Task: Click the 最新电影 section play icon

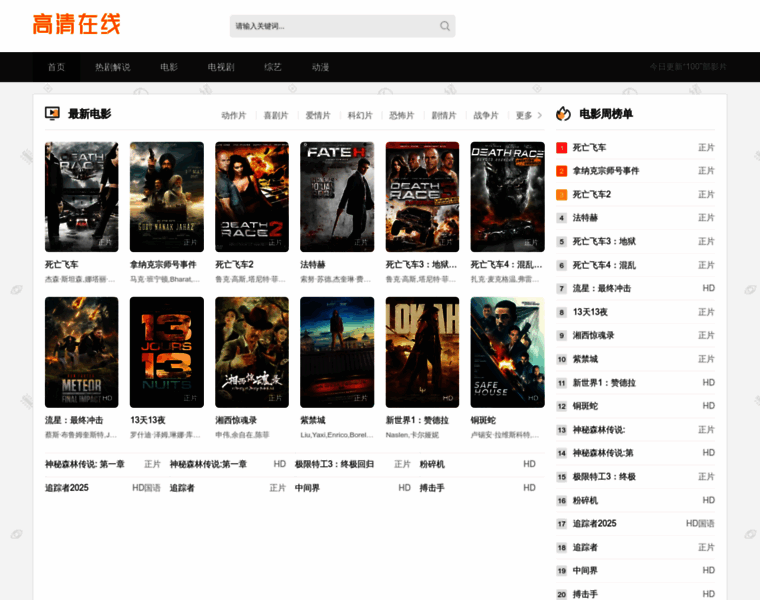Action: [52, 113]
